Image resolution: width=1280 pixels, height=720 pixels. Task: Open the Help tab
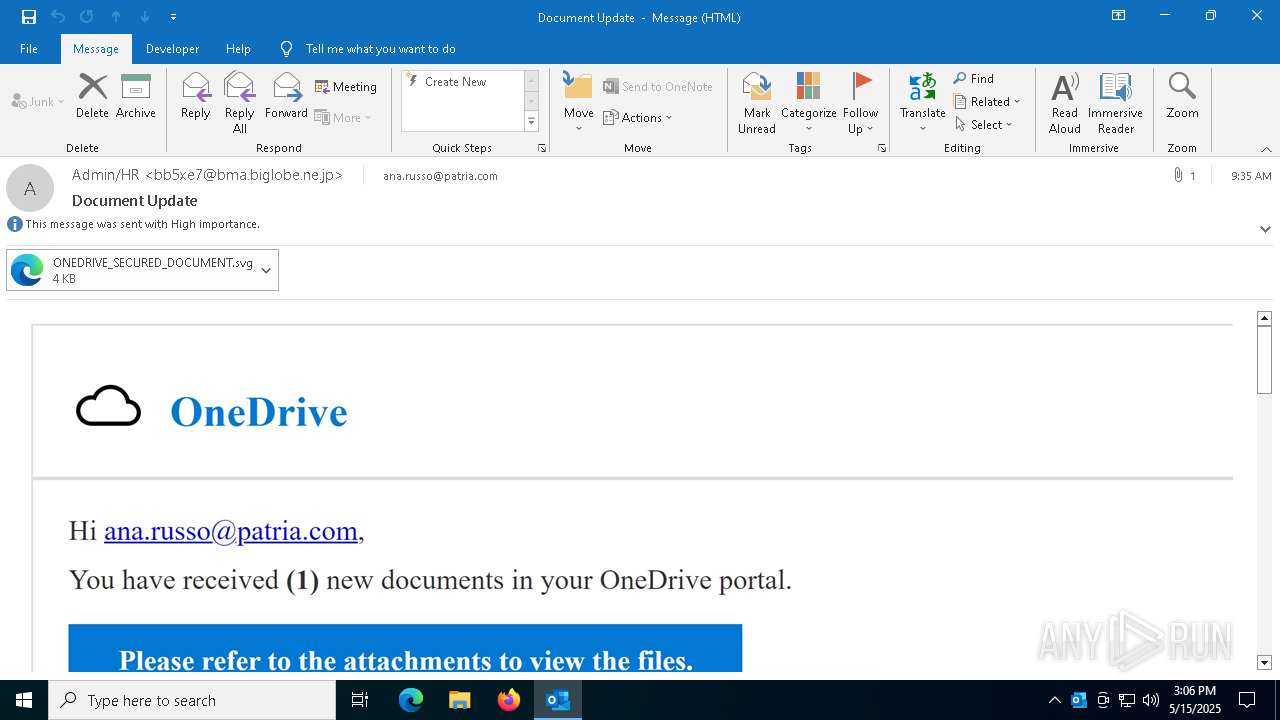point(238,48)
